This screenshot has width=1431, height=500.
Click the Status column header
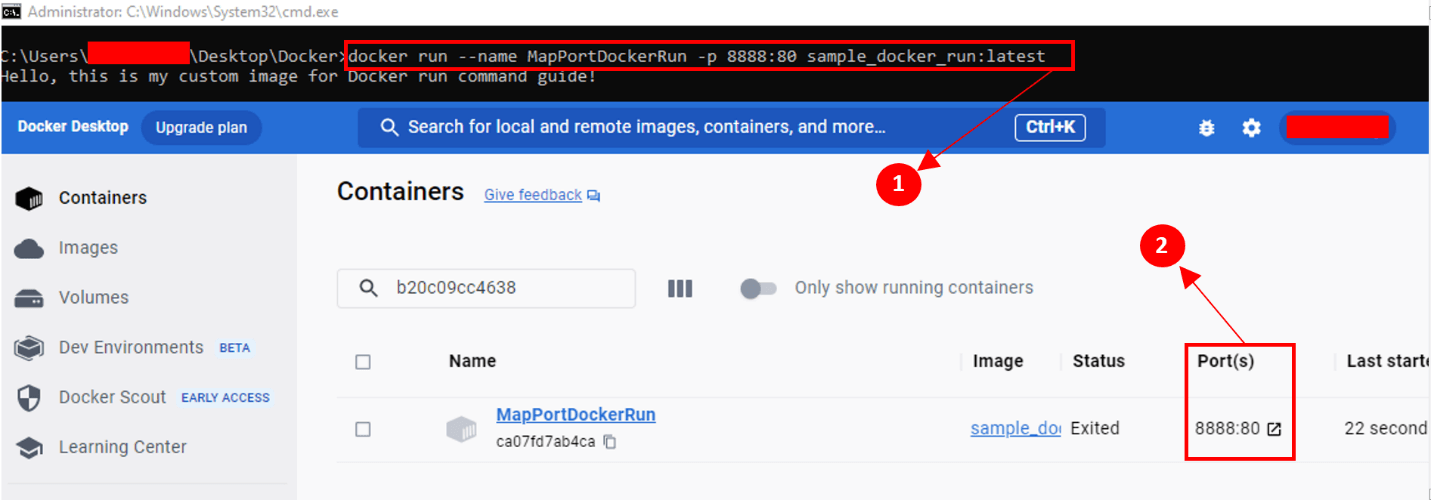coord(1098,361)
